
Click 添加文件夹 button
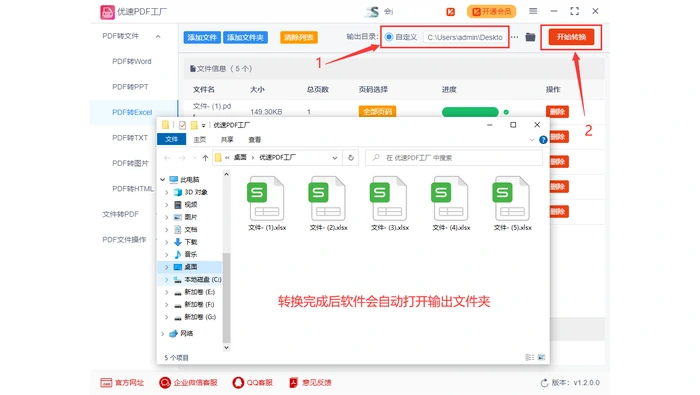[x=245, y=37]
